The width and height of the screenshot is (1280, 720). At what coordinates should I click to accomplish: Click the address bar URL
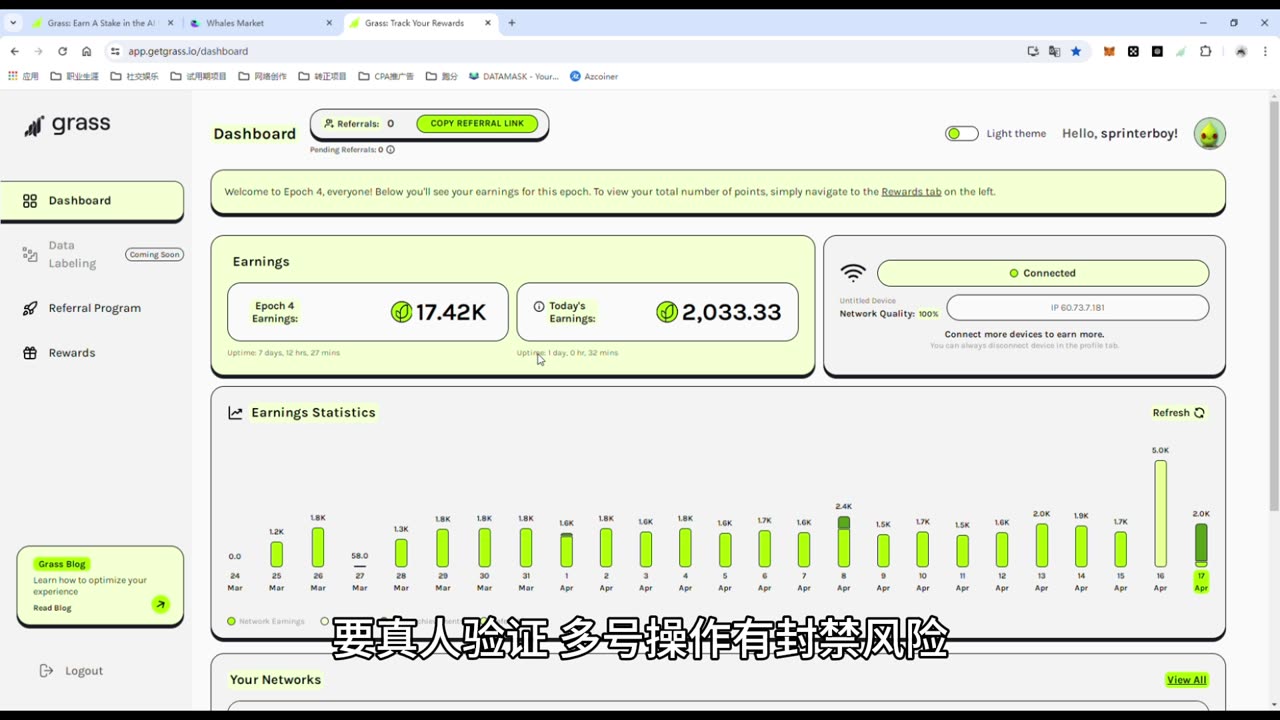click(188, 51)
